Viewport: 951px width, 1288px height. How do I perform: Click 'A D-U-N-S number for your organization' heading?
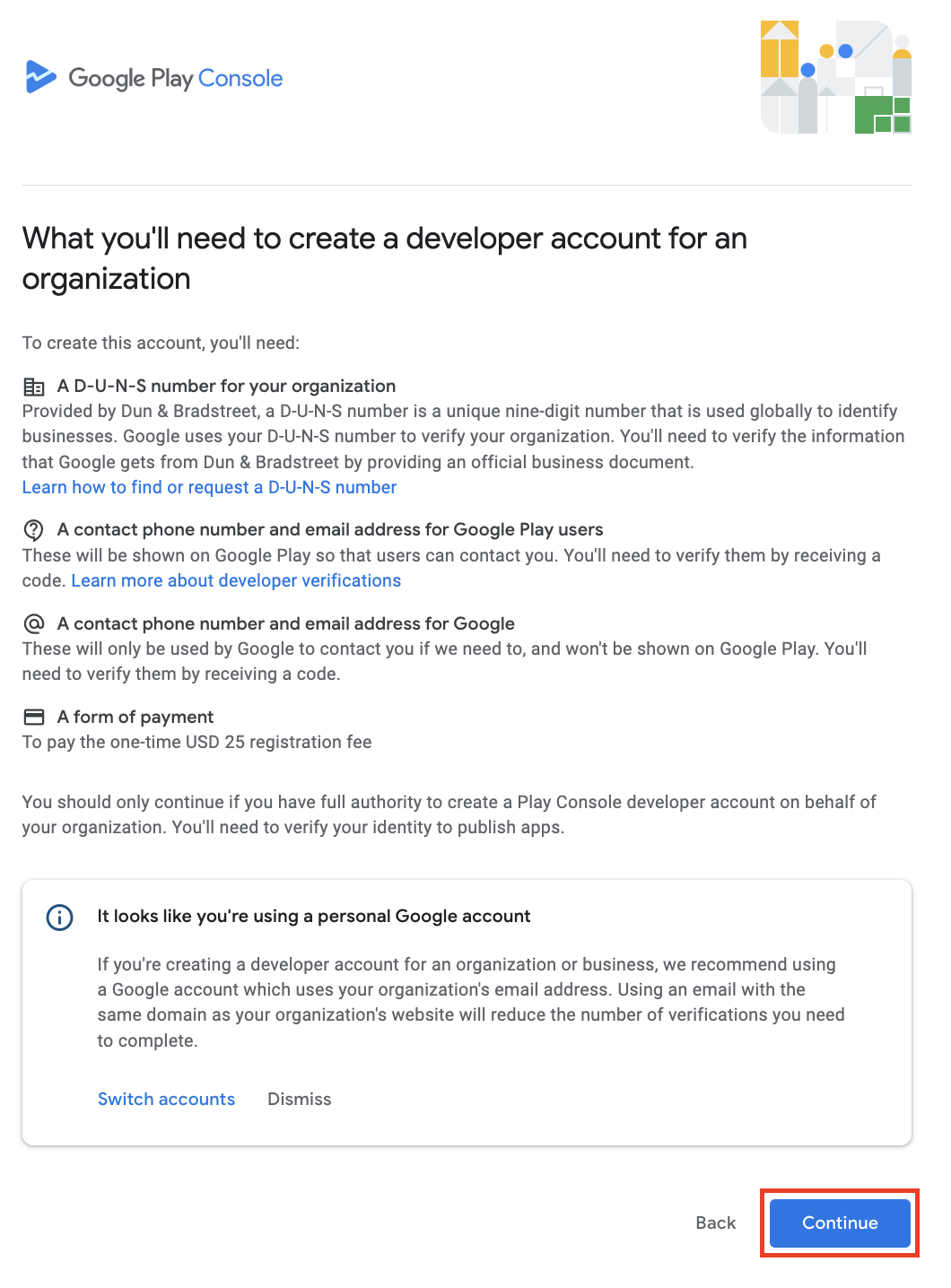click(x=226, y=386)
